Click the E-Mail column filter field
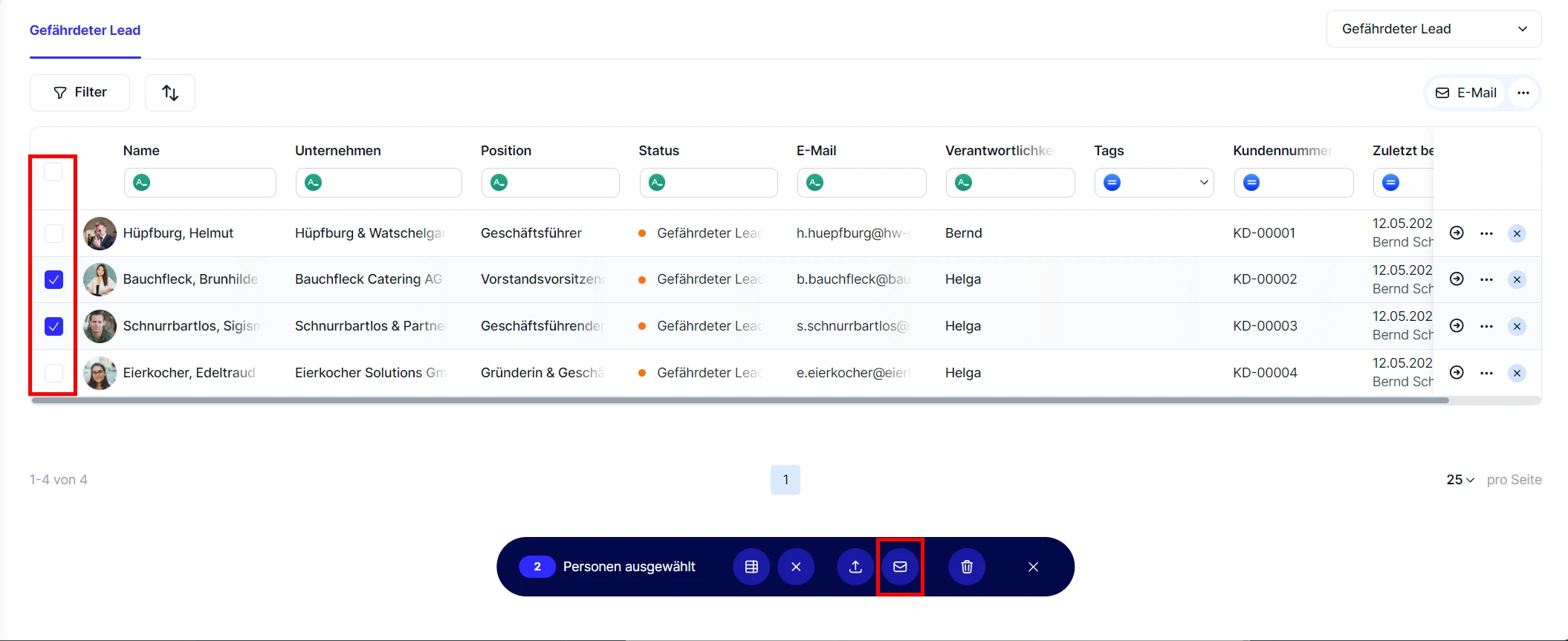Image resolution: width=1568 pixels, height=641 pixels. (x=862, y=183)
